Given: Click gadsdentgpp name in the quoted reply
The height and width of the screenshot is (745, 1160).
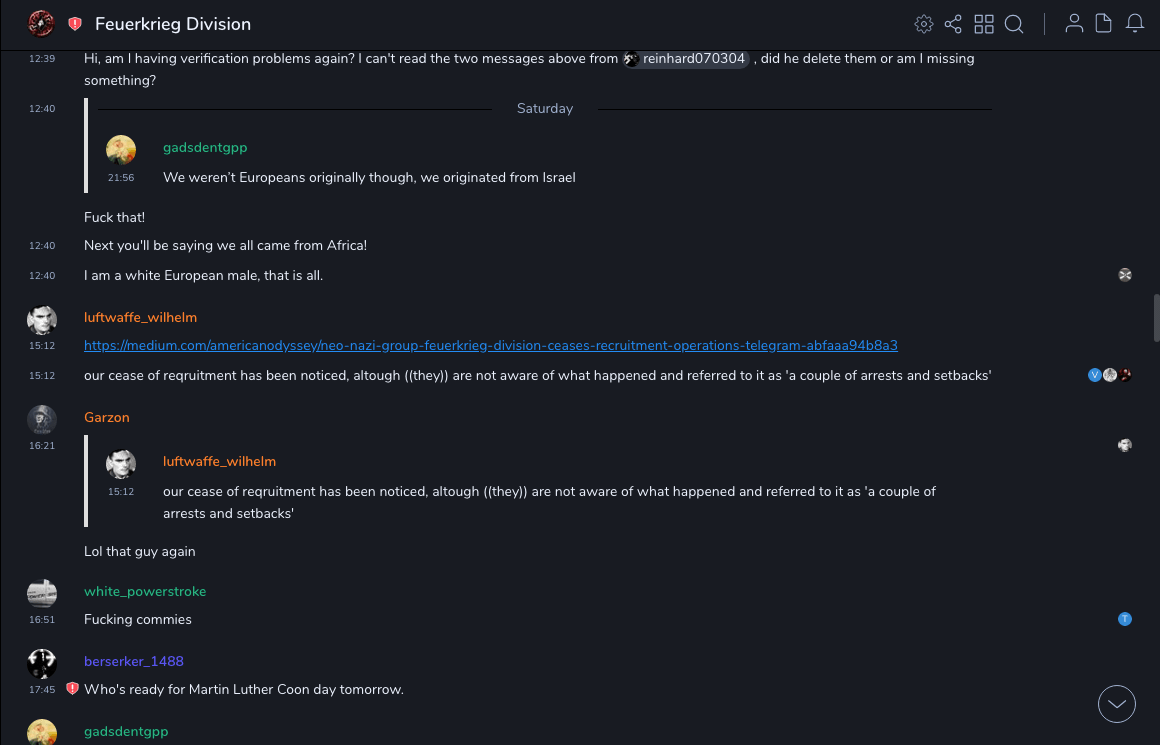Looking at the screenshot, I should pyautogui.click(x=205, y=148).
